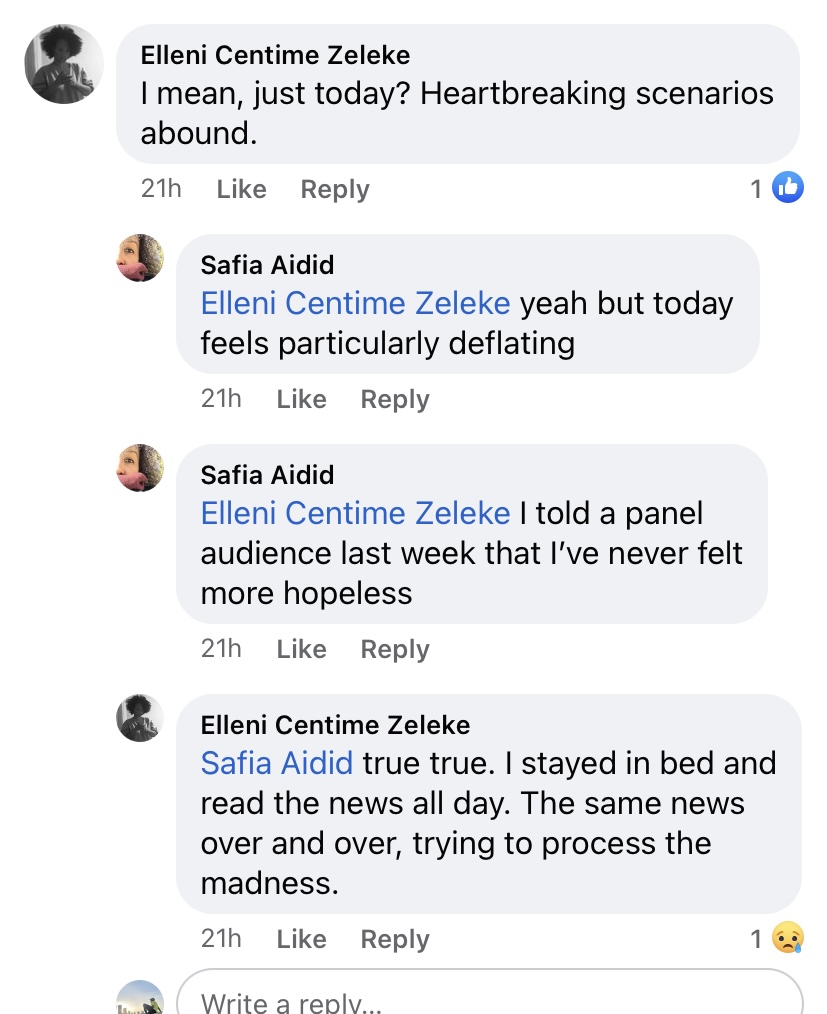This screenshot has width=827, height=1014.
Task: Open Safia Aidid's avatar on 'deflating' reply
Action: (x=140, y=258)
